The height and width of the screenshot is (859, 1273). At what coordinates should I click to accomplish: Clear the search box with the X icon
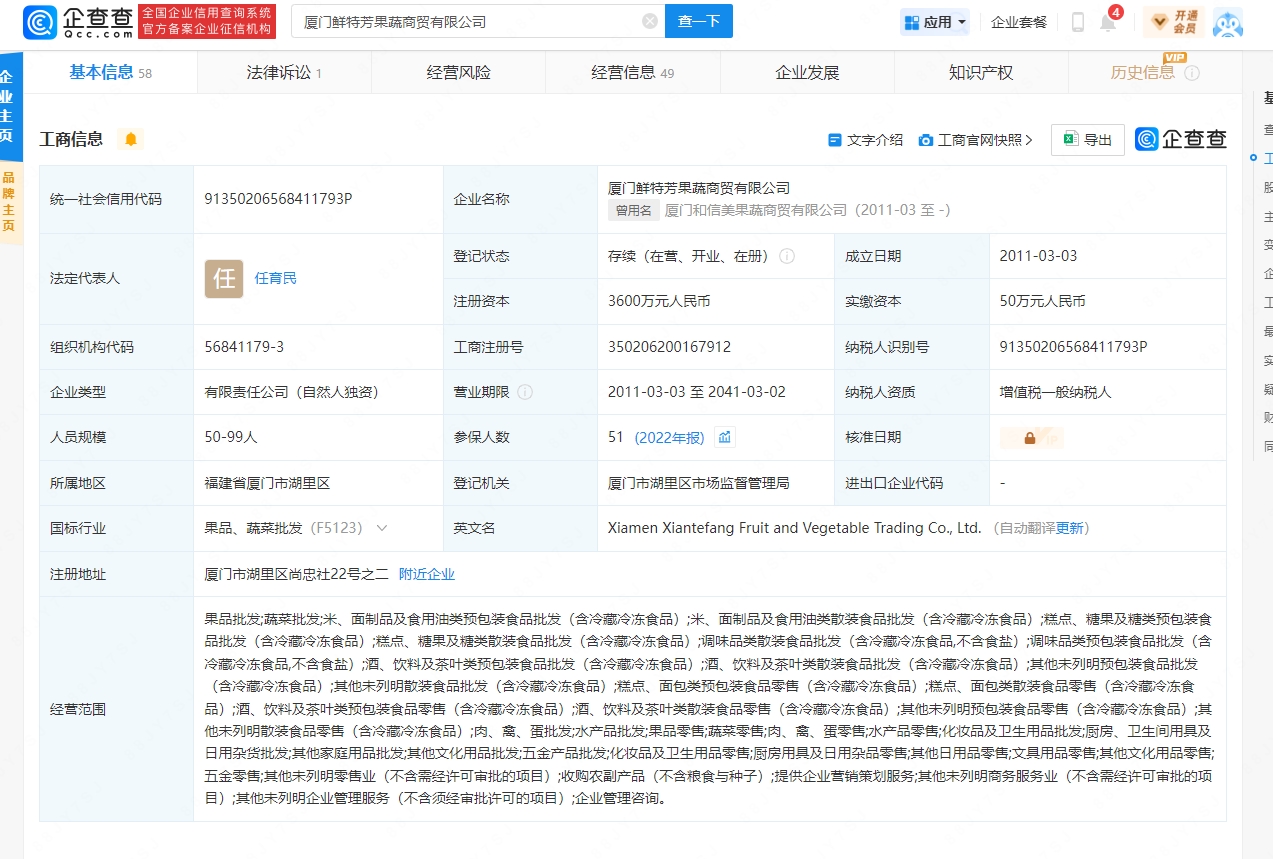pos(650,21)
